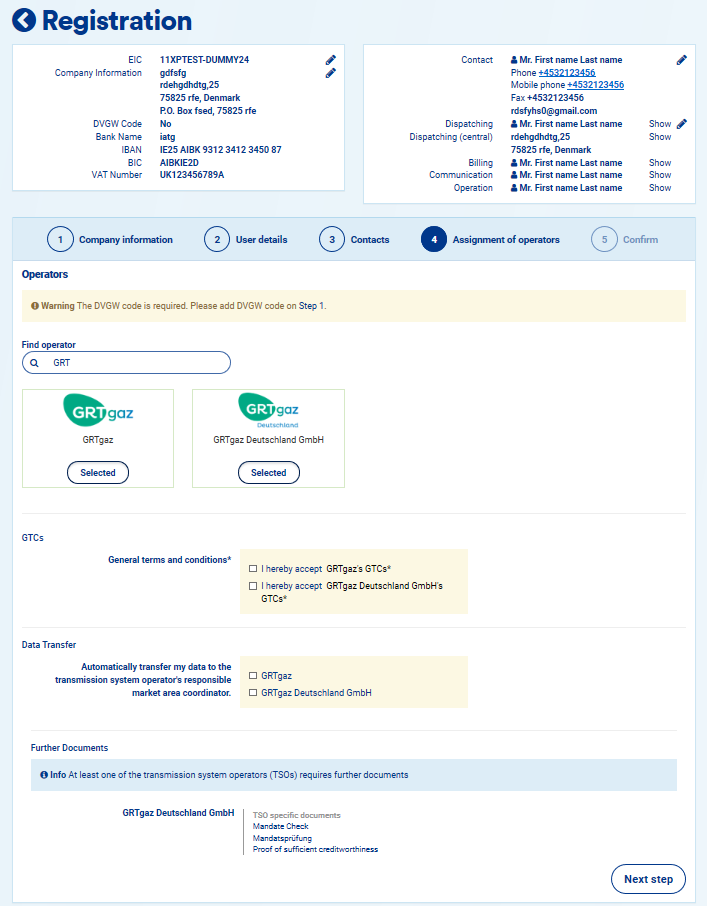Click the person icon next to Billing name

click(x=514, y=163)
